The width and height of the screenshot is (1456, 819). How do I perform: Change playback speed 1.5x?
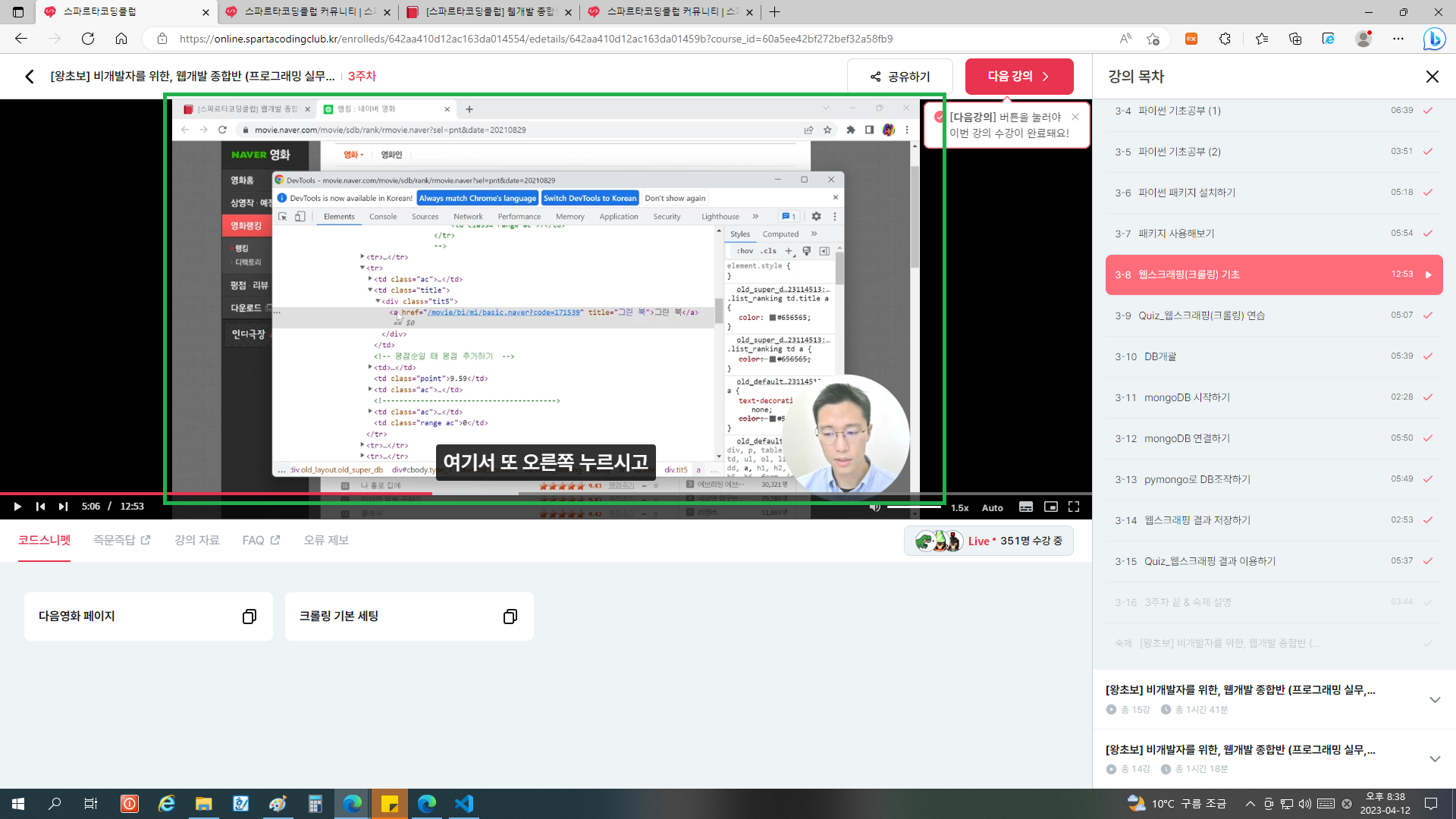960,507
